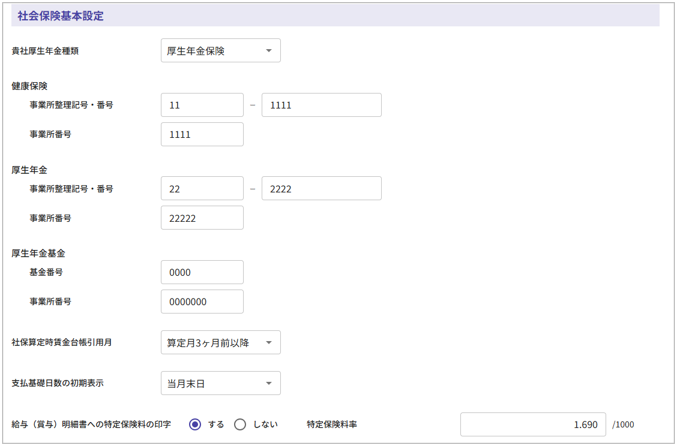Screen dimensions: 677x446
Task: Expand the 社保算定時賃金台帳引用月 combo box
Action: coord(220,343)
